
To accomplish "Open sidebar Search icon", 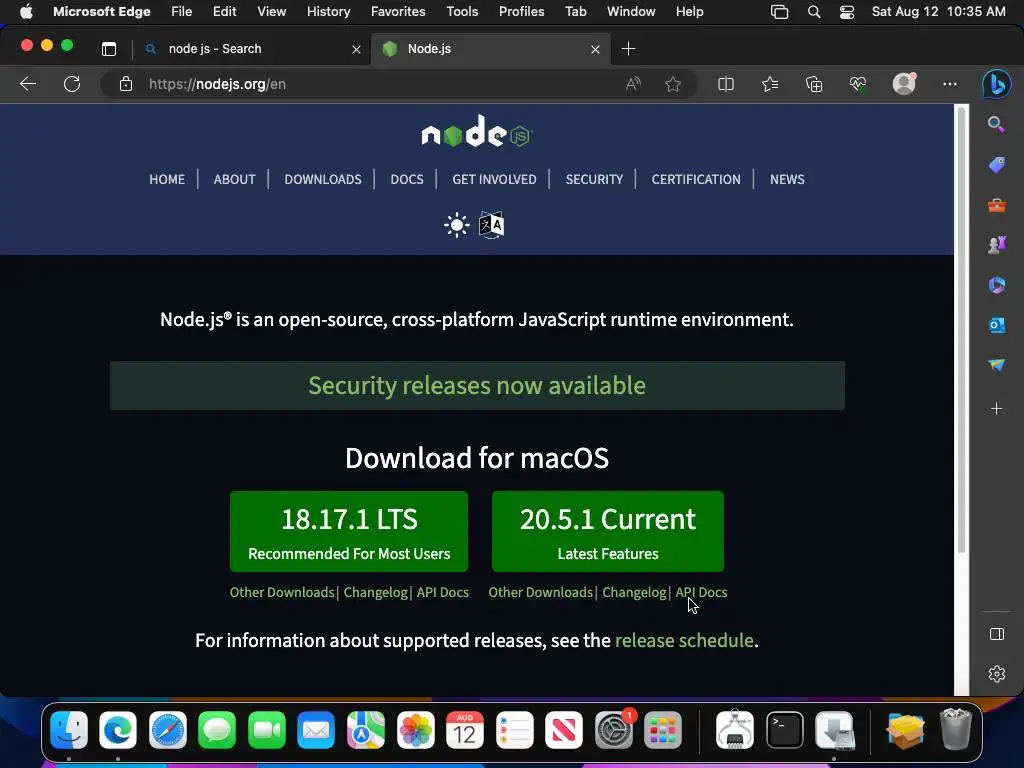I will [x=996, y=124].
